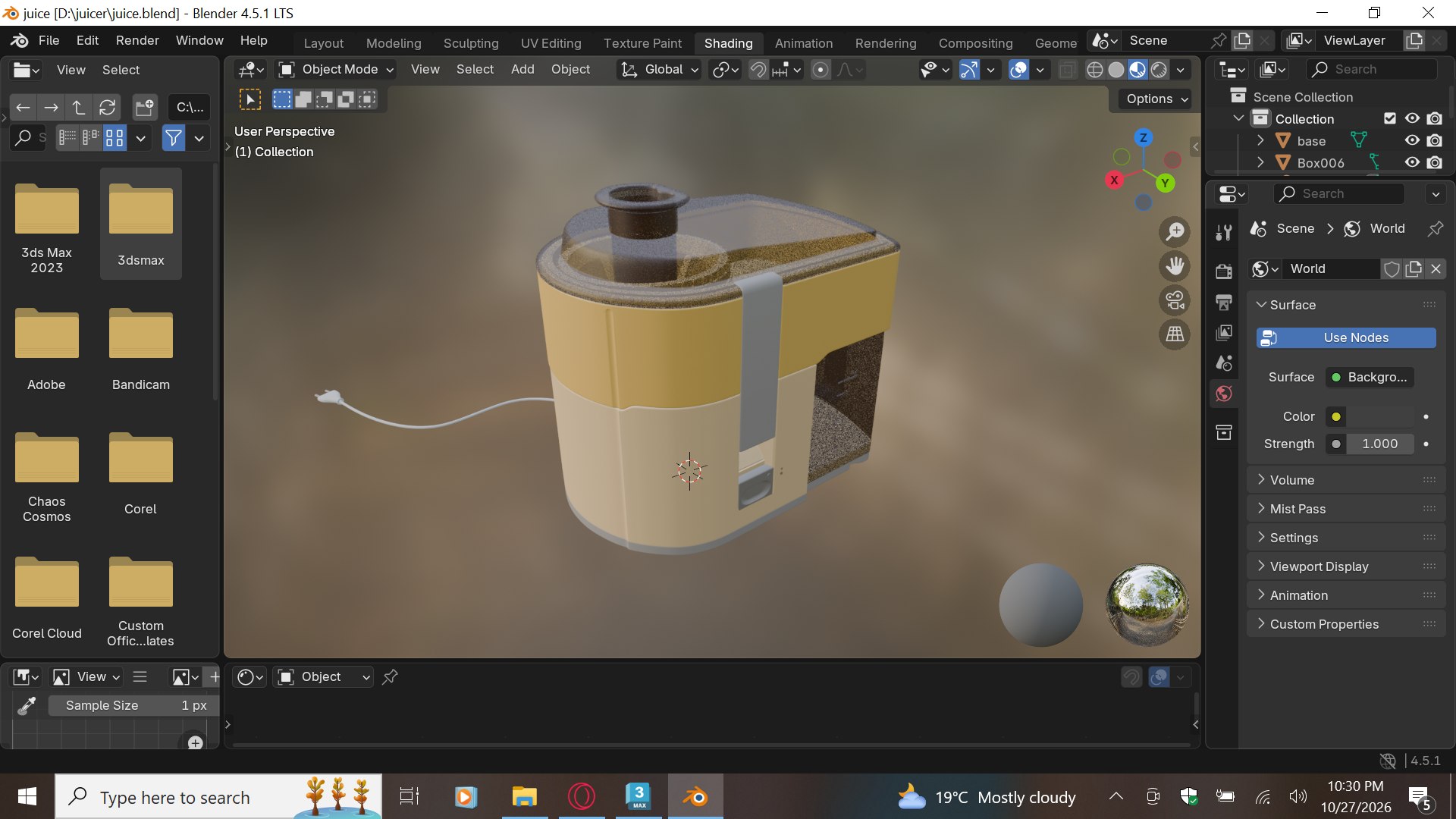Switch to the UV Editing workspace tab
1456x819 pixels.
[x=551, y=43]
